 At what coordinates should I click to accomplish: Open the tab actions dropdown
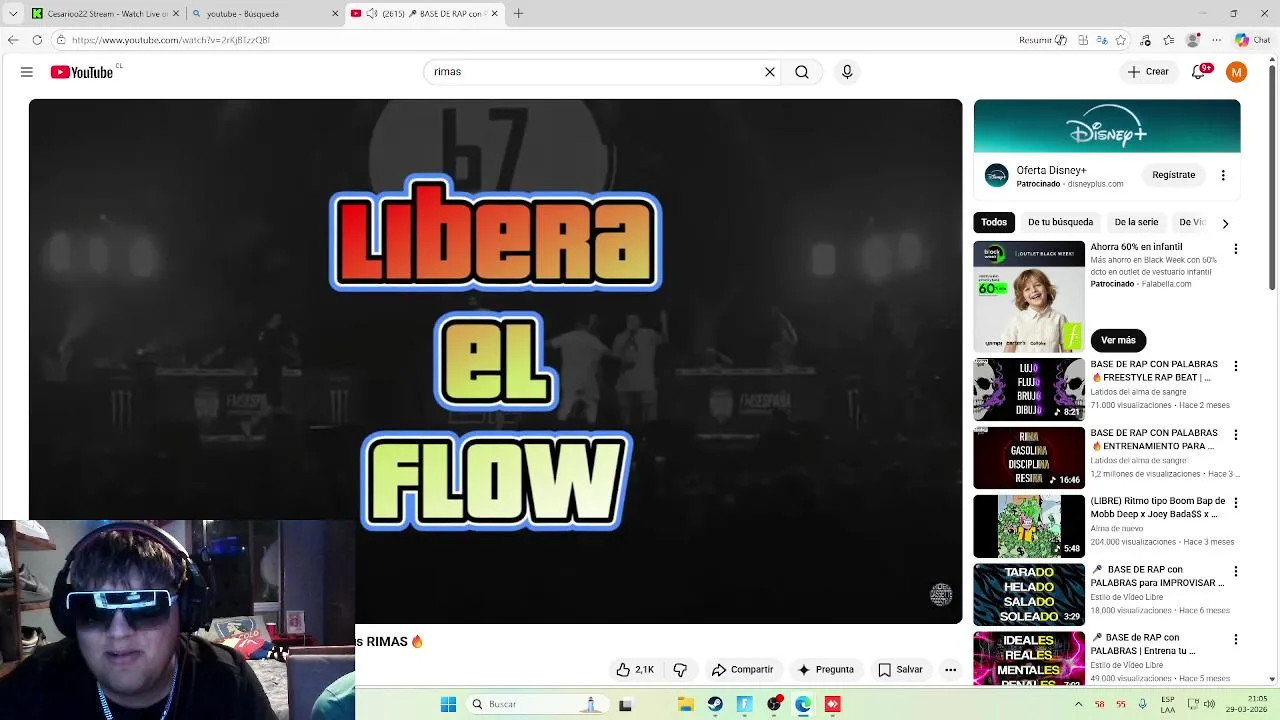click(x=13, y=14)
